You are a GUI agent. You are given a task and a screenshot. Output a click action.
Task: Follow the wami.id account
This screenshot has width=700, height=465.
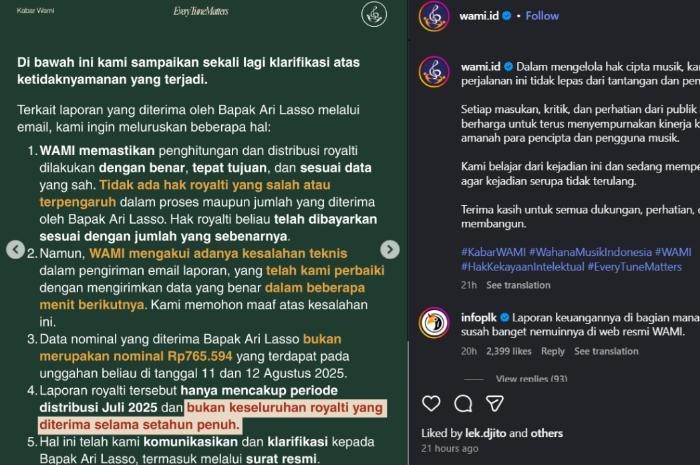(542, 16)
